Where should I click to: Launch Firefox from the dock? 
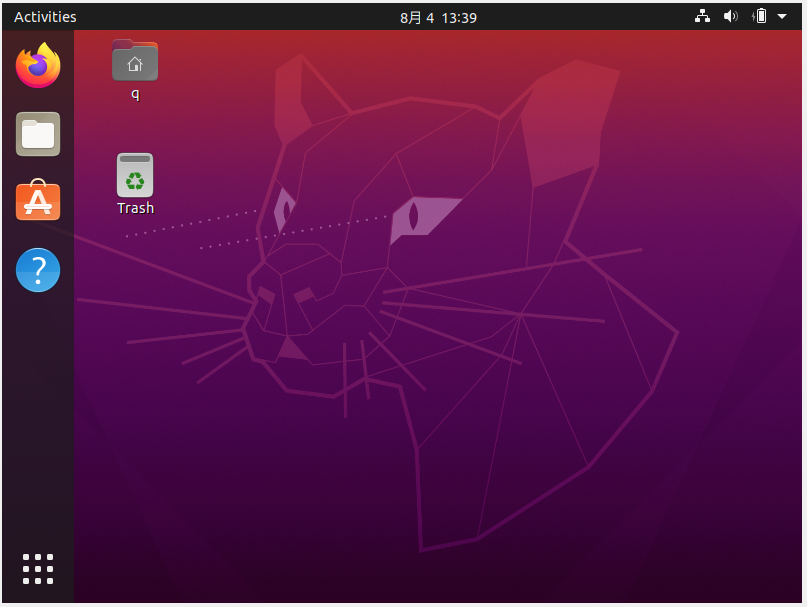tap(38, 65)
